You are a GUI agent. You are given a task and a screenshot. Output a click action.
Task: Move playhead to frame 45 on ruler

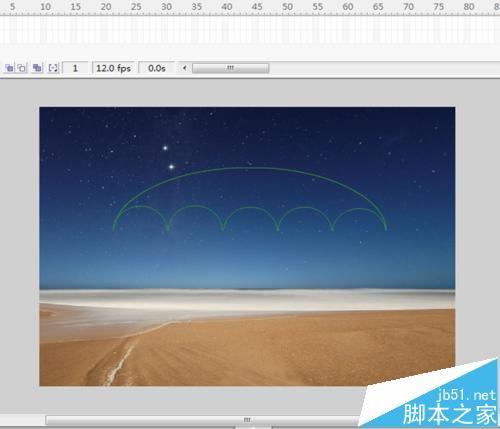point(257,7)
